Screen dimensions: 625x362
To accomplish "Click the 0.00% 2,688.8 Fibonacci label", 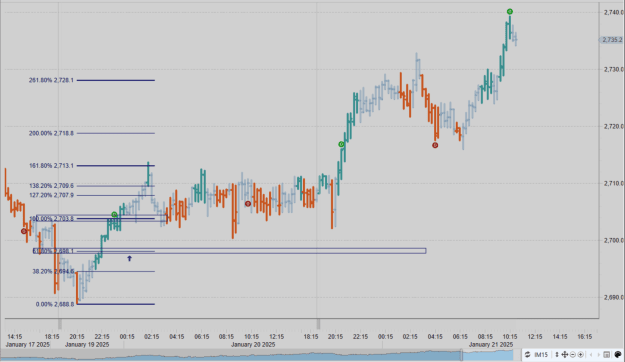I will point(55,304).
